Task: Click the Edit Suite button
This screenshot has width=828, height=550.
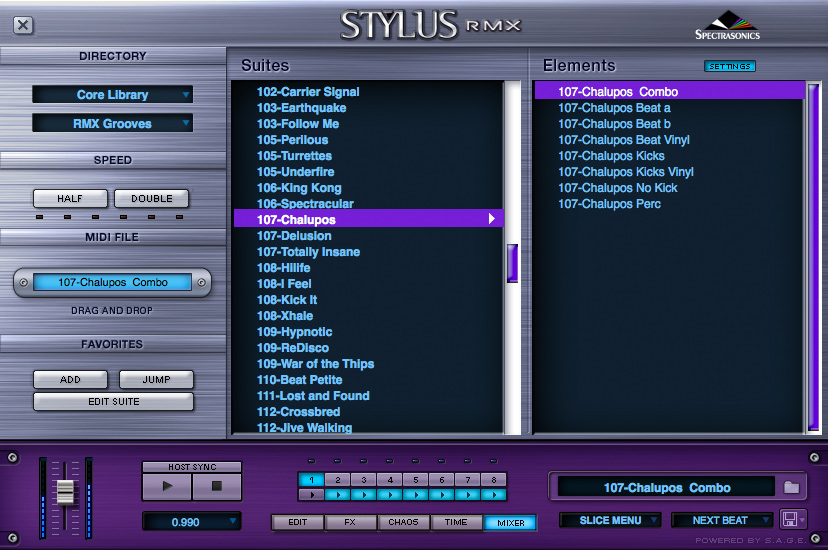Action: point(113,402)
